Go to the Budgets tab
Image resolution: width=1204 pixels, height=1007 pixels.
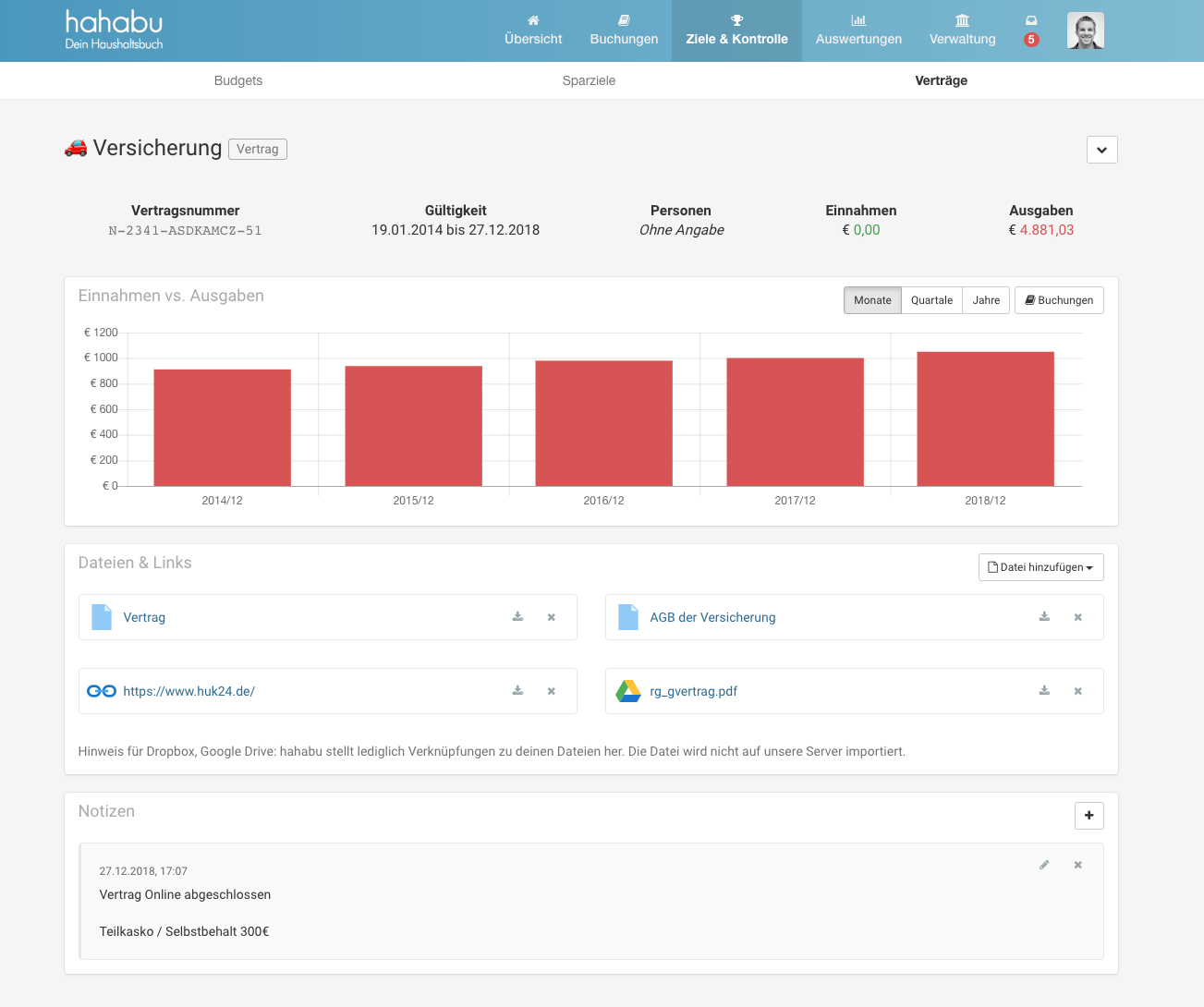[238, 80]
